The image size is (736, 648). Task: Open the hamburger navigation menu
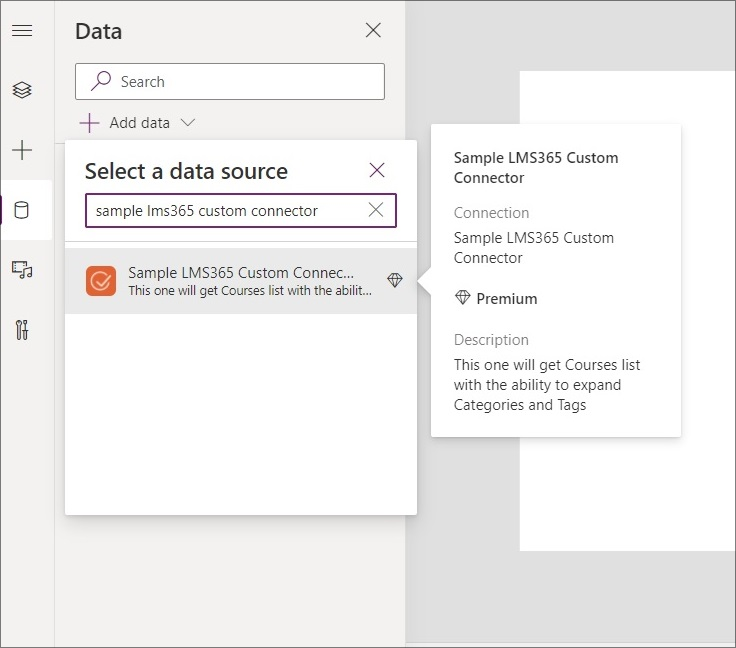point(21,30)
